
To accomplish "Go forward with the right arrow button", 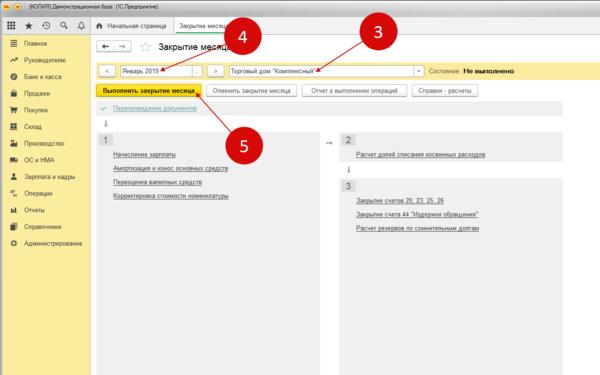I will tap(122, 46).
